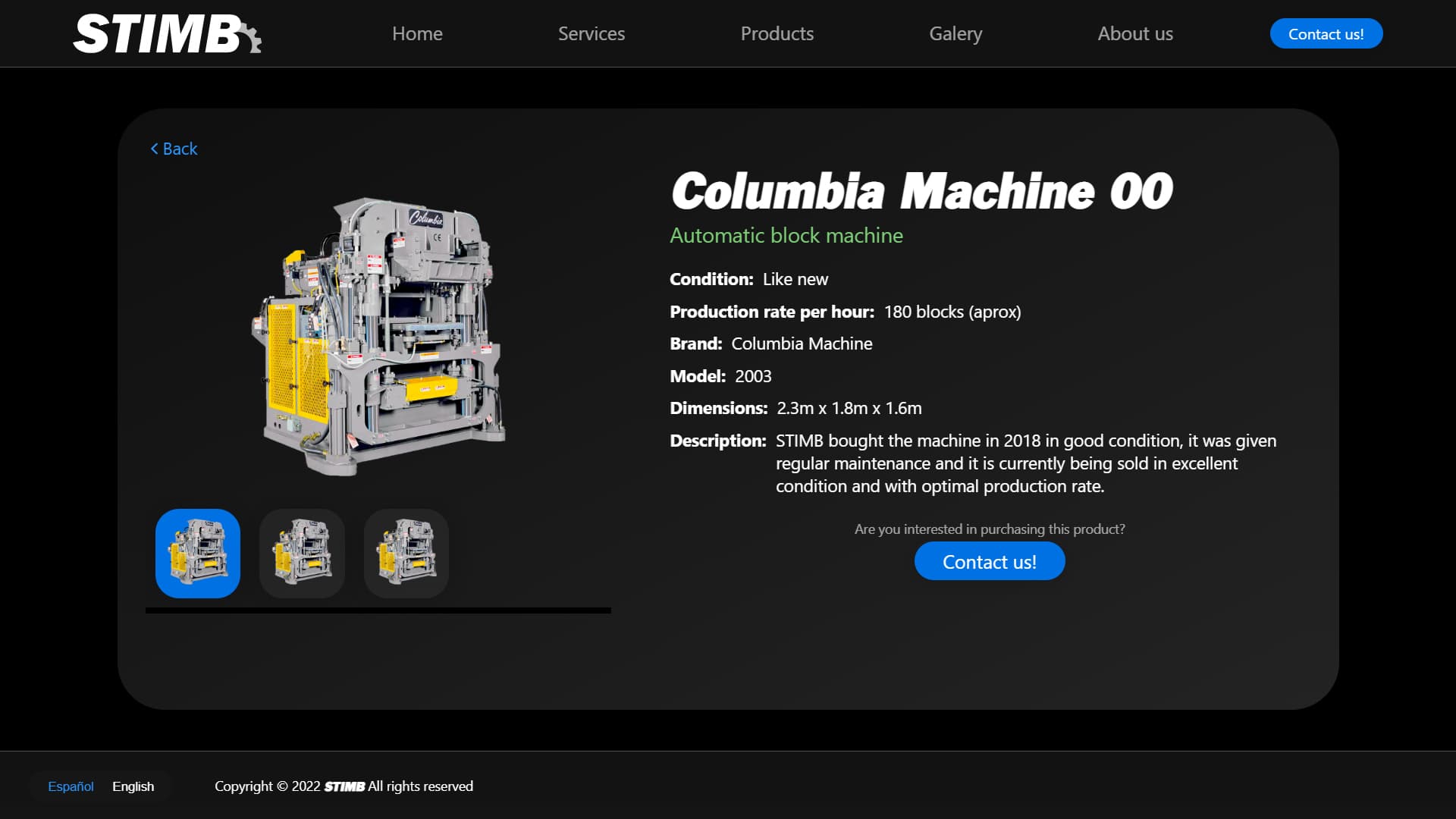Open the Services menu item
Viewport: 1456px width, 819px height.
tap(591, 33)
